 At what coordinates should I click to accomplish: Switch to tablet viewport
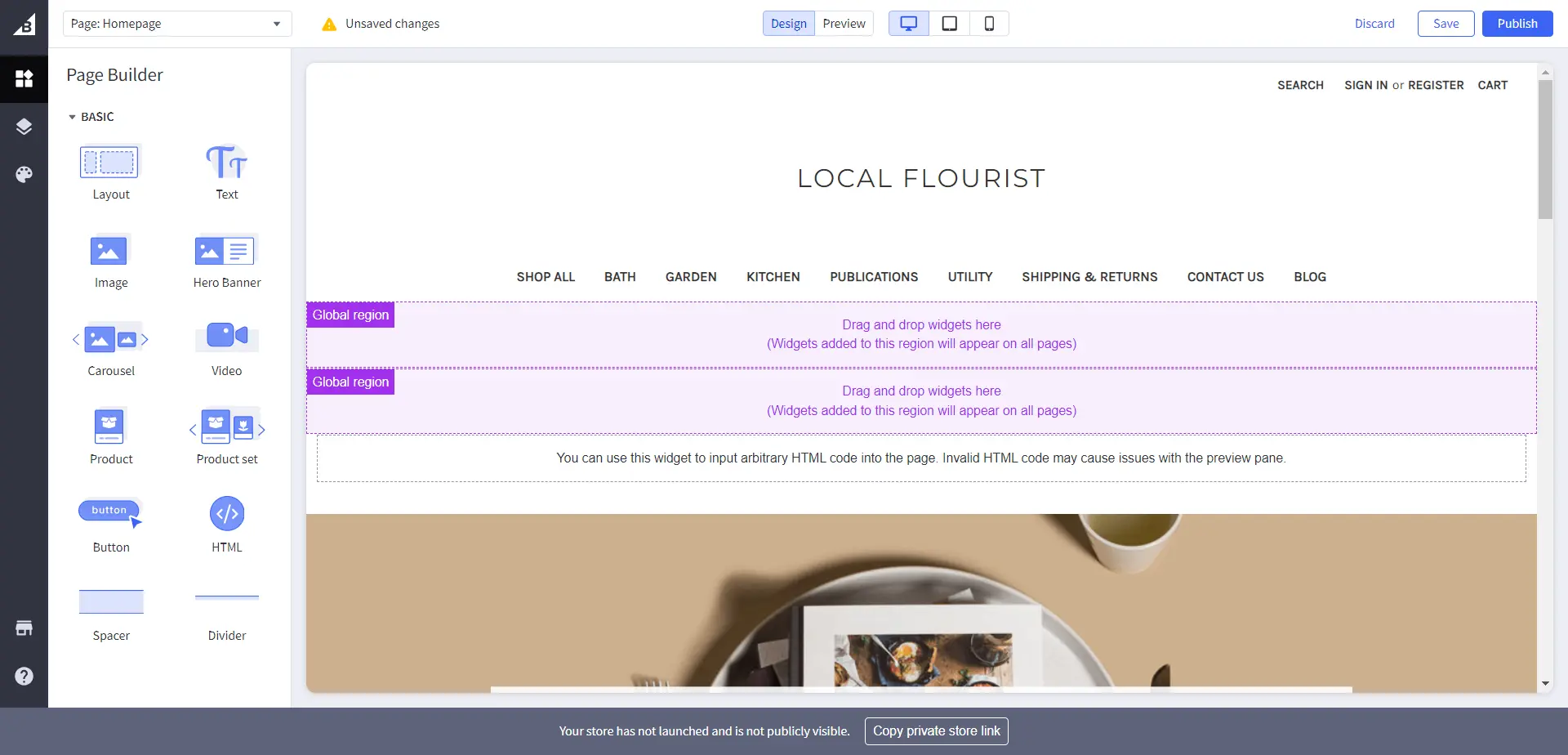click(x=949, y=24)
